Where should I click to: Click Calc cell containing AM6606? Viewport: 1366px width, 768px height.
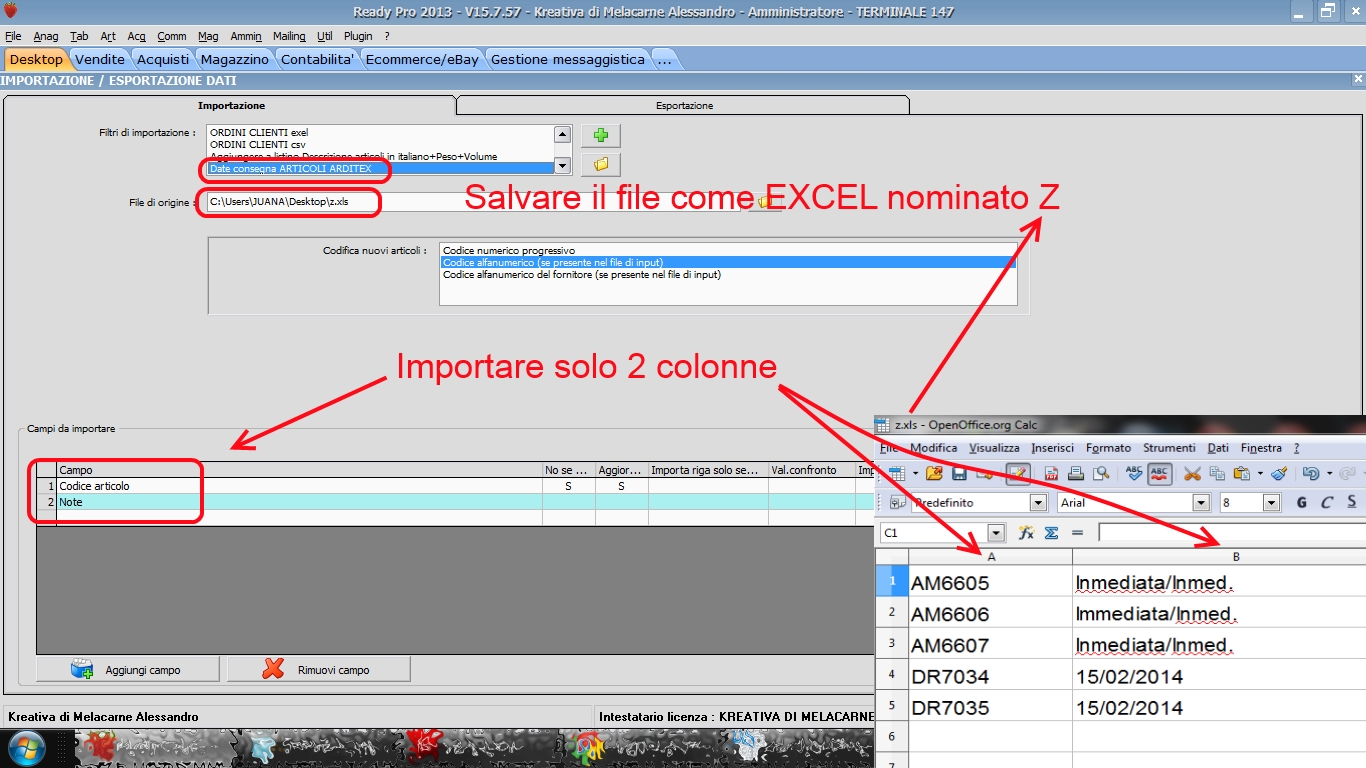[990, 613]
